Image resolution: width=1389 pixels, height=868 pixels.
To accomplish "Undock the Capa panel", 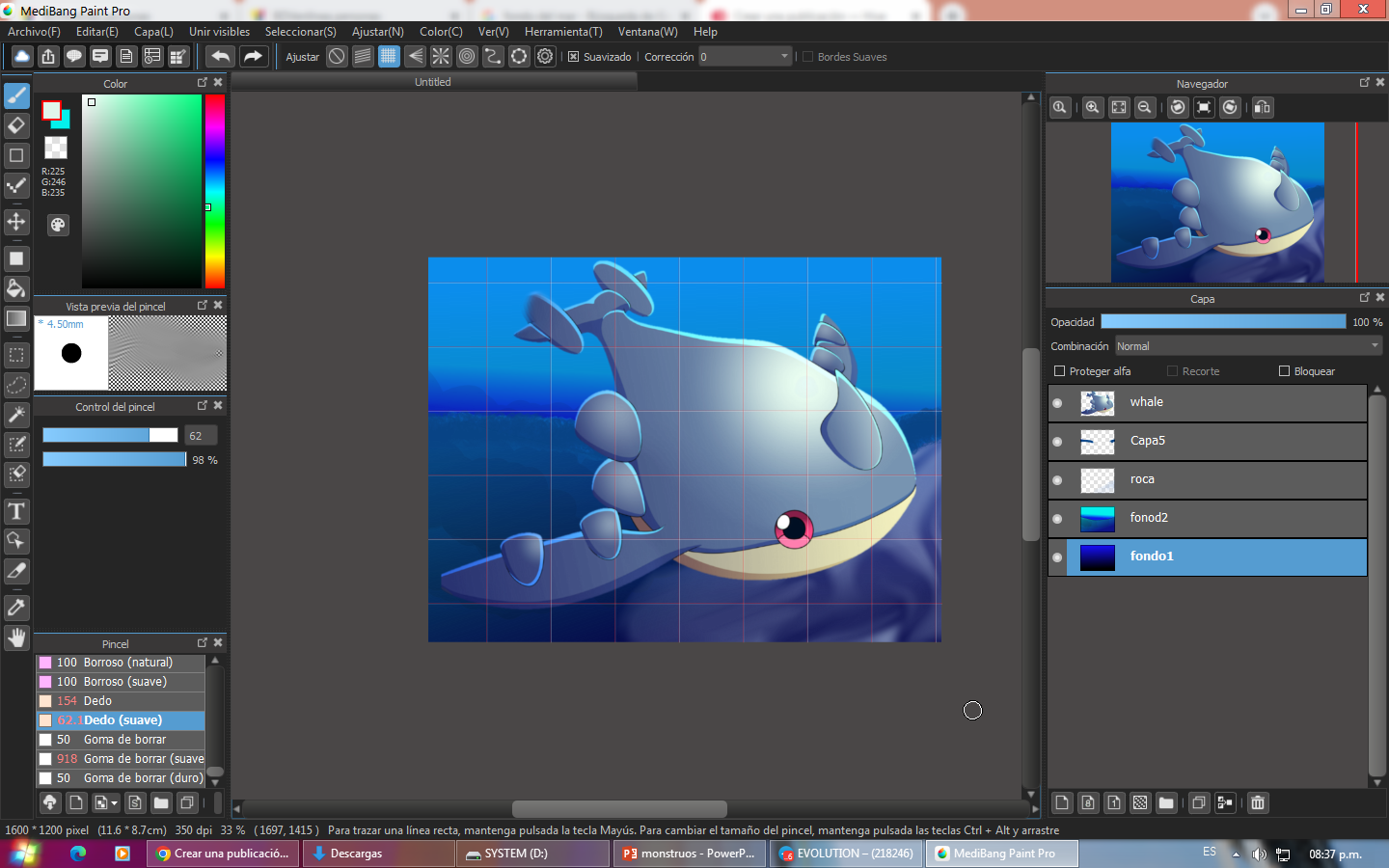I will click(1365, 298).
